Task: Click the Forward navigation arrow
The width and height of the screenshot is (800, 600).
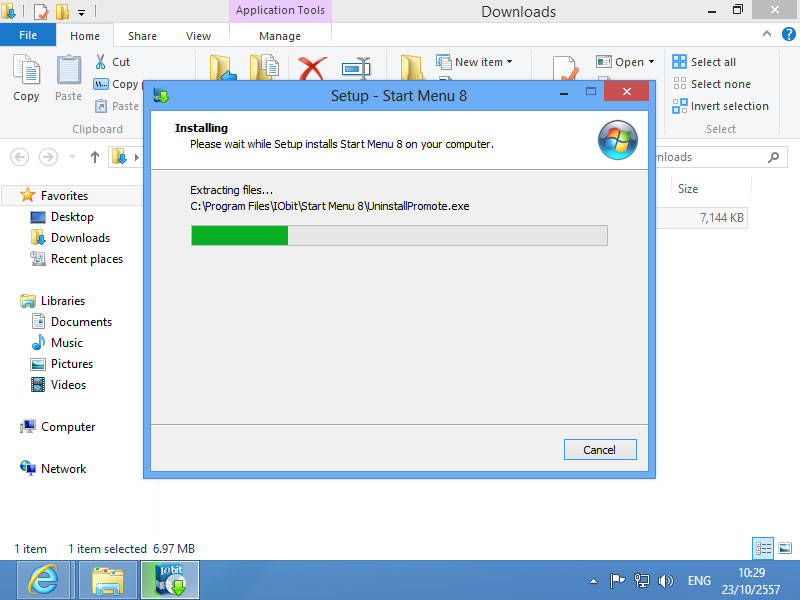Action: (x=48, y=157)
